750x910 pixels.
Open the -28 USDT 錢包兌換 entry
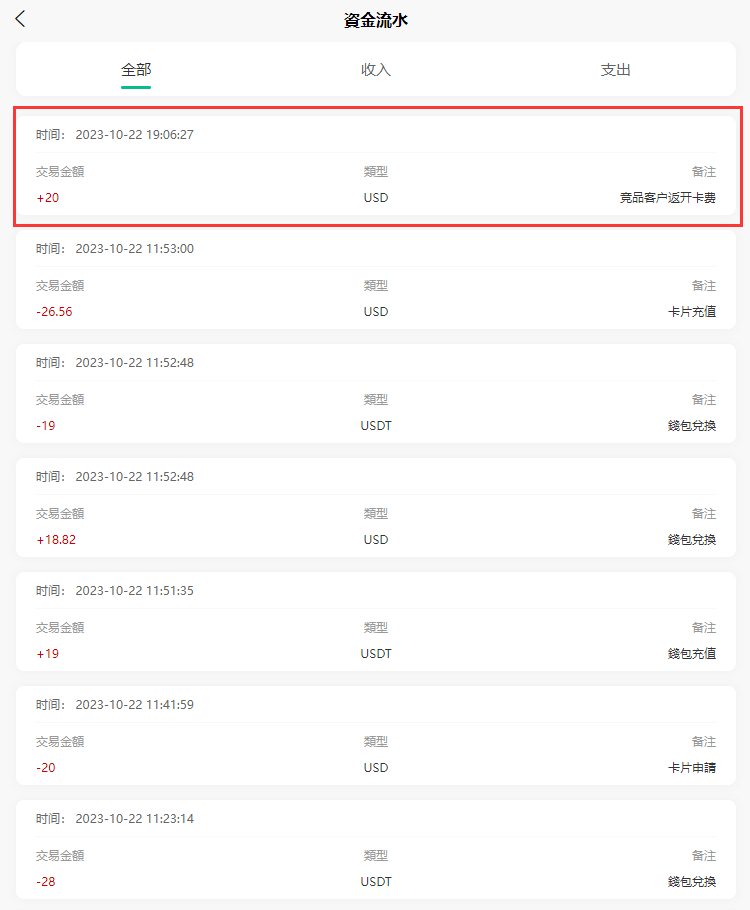[x=375, y=855]
